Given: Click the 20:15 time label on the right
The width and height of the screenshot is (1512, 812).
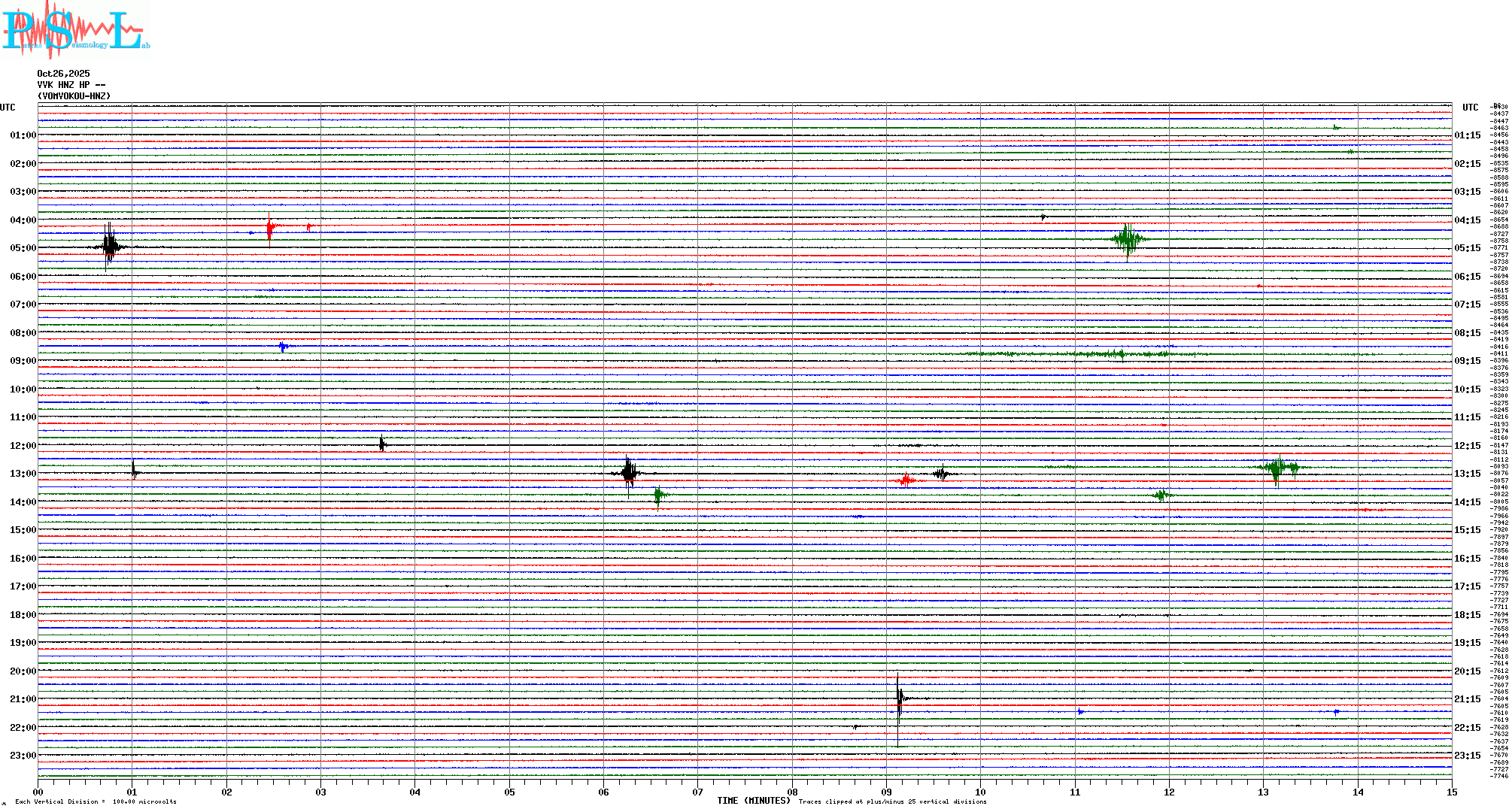Looking at the screenshot, I should pyautogui.click(x=1467, y=671).
